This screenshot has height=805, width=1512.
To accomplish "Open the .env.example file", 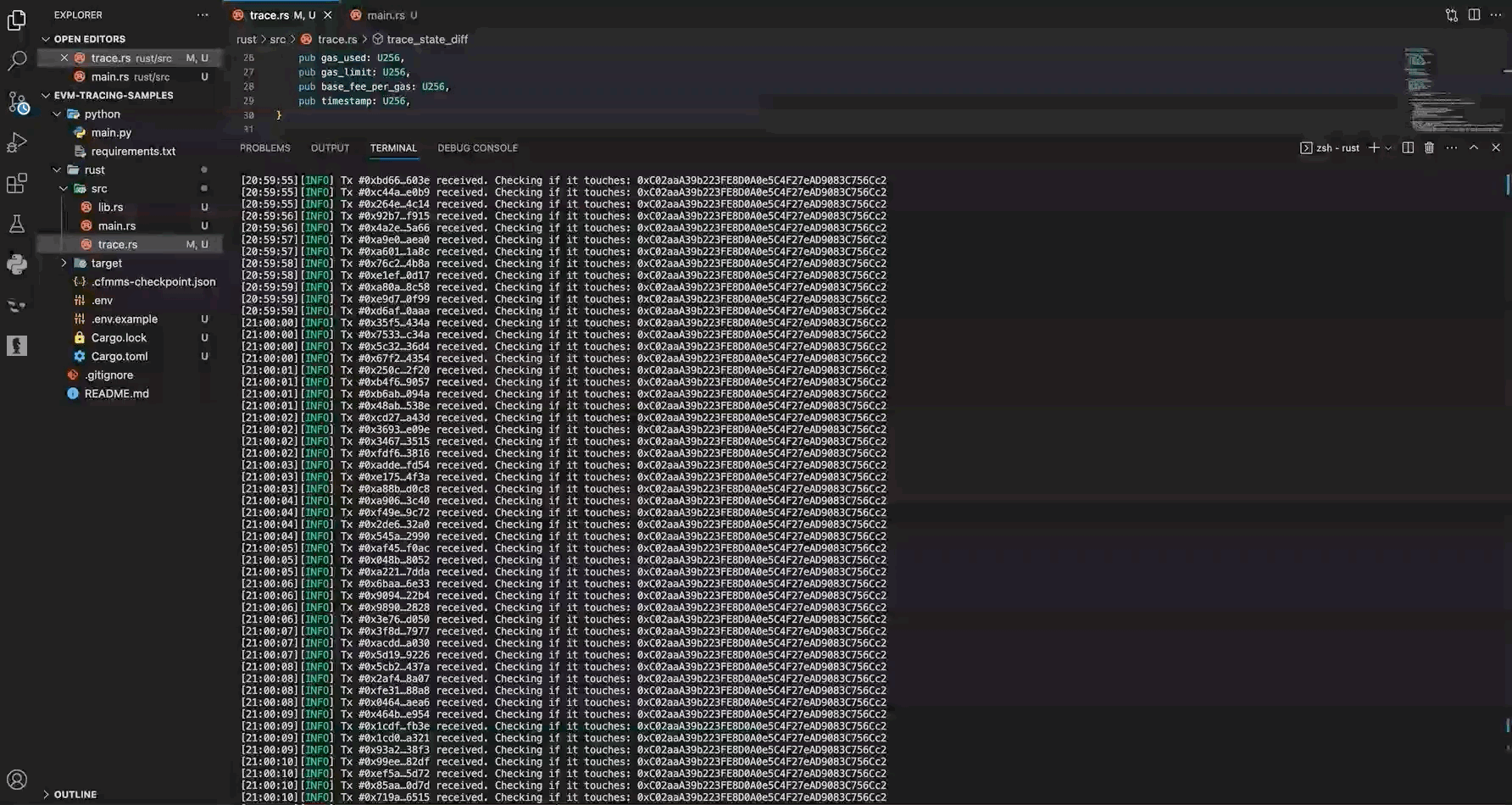I will (x=124, y=319).
